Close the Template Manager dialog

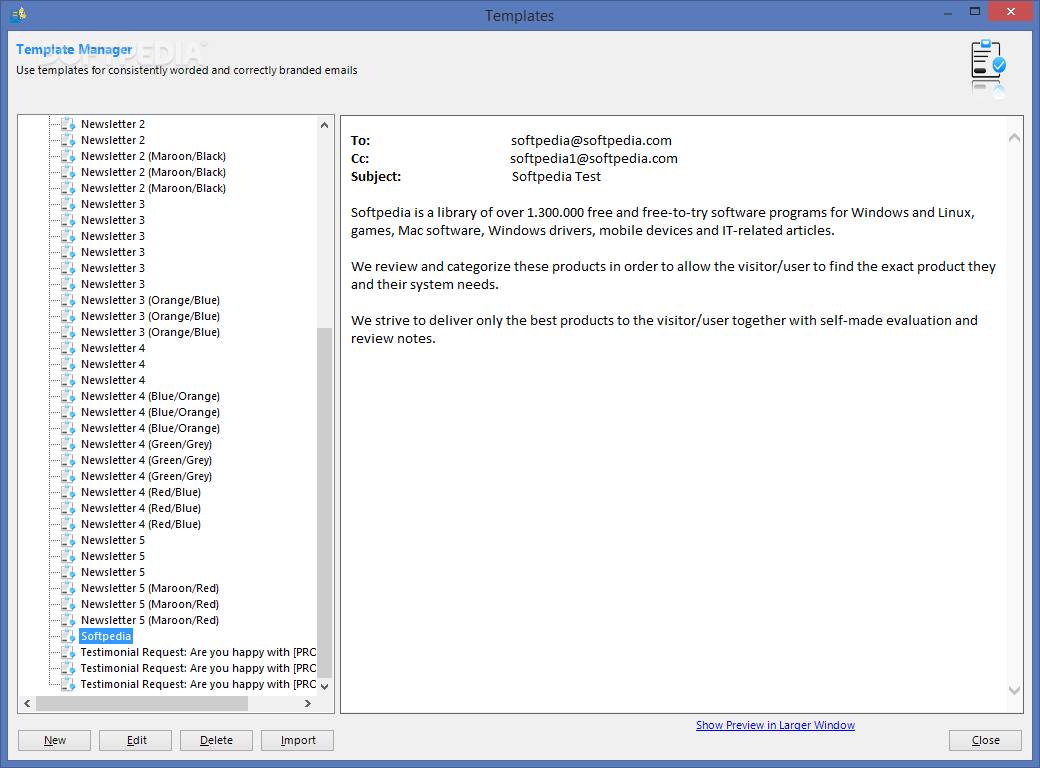pyautogui.click(x=985, y=740)
